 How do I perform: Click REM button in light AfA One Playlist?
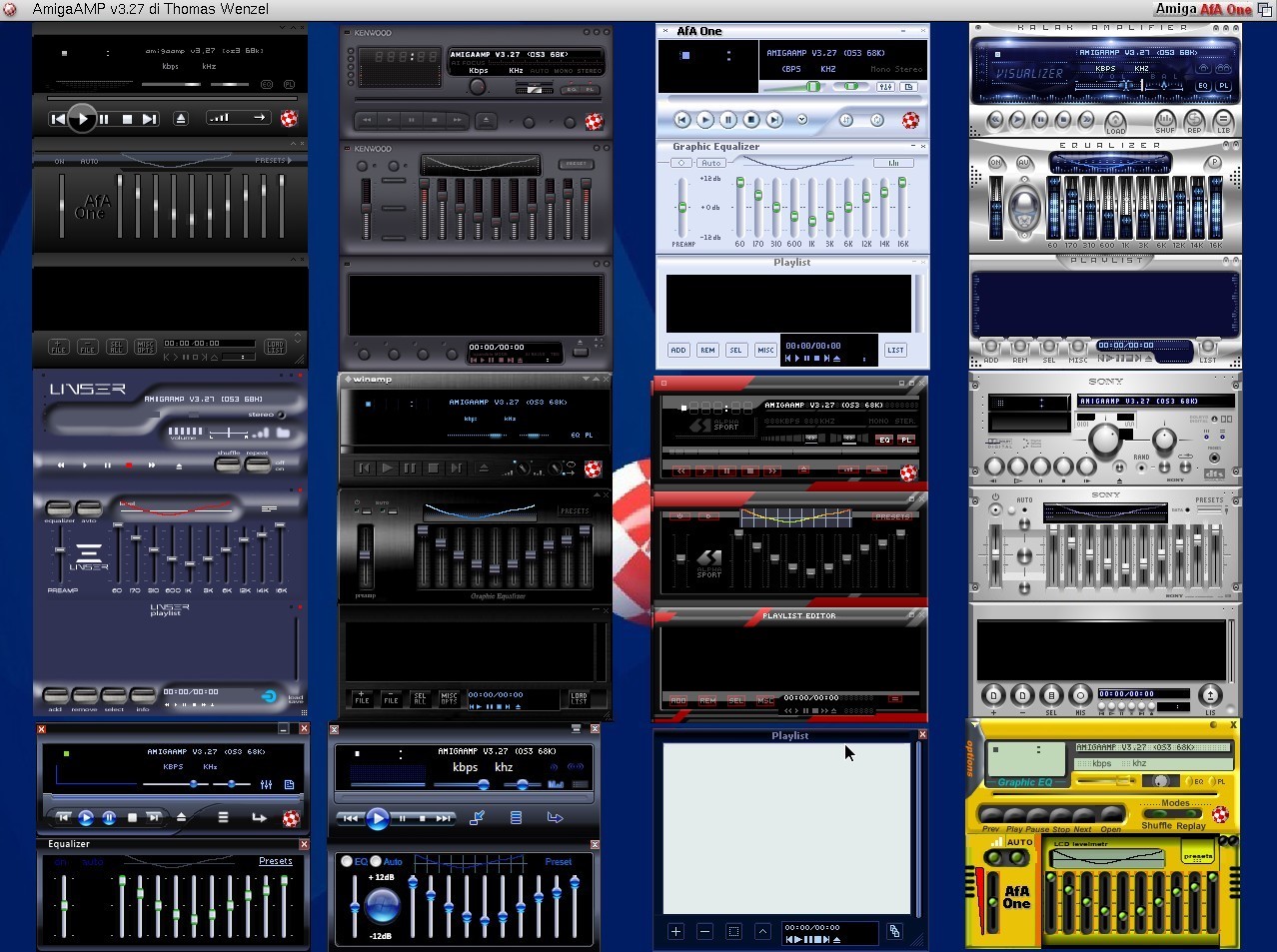(707, 350)
